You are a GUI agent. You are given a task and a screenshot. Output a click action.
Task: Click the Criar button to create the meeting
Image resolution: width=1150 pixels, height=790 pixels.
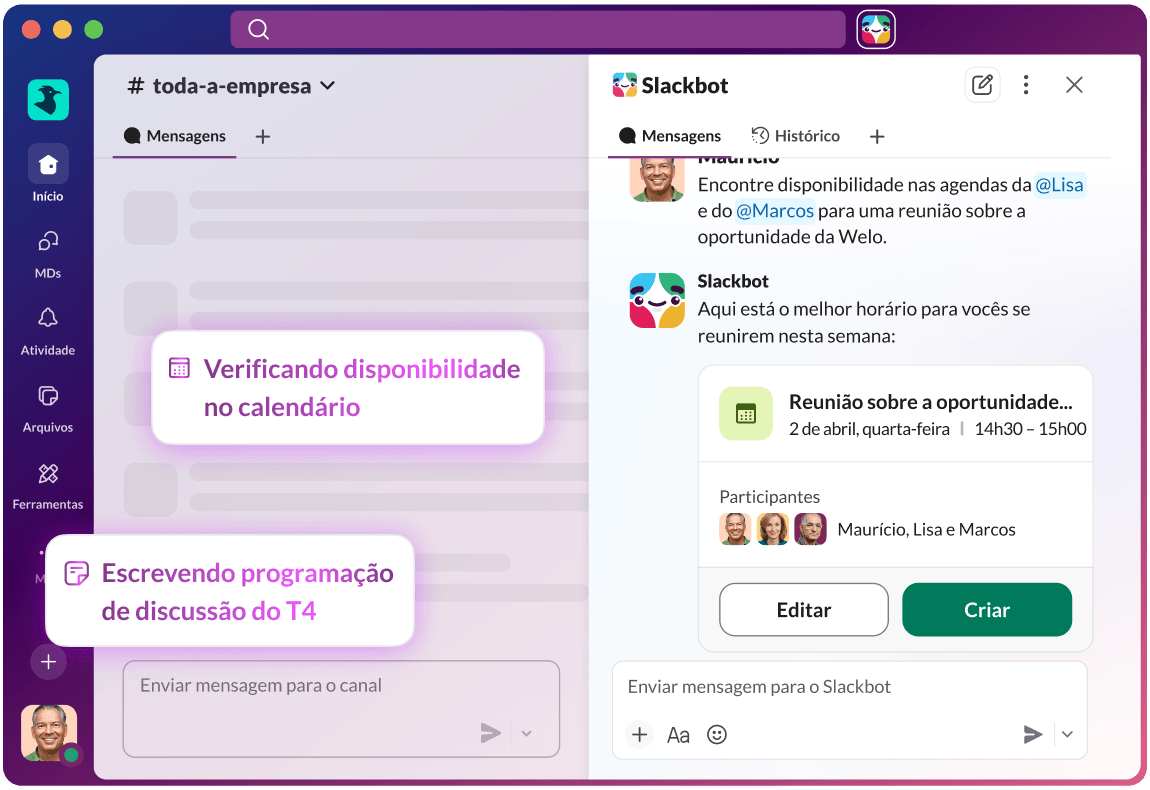coord(987,609)
